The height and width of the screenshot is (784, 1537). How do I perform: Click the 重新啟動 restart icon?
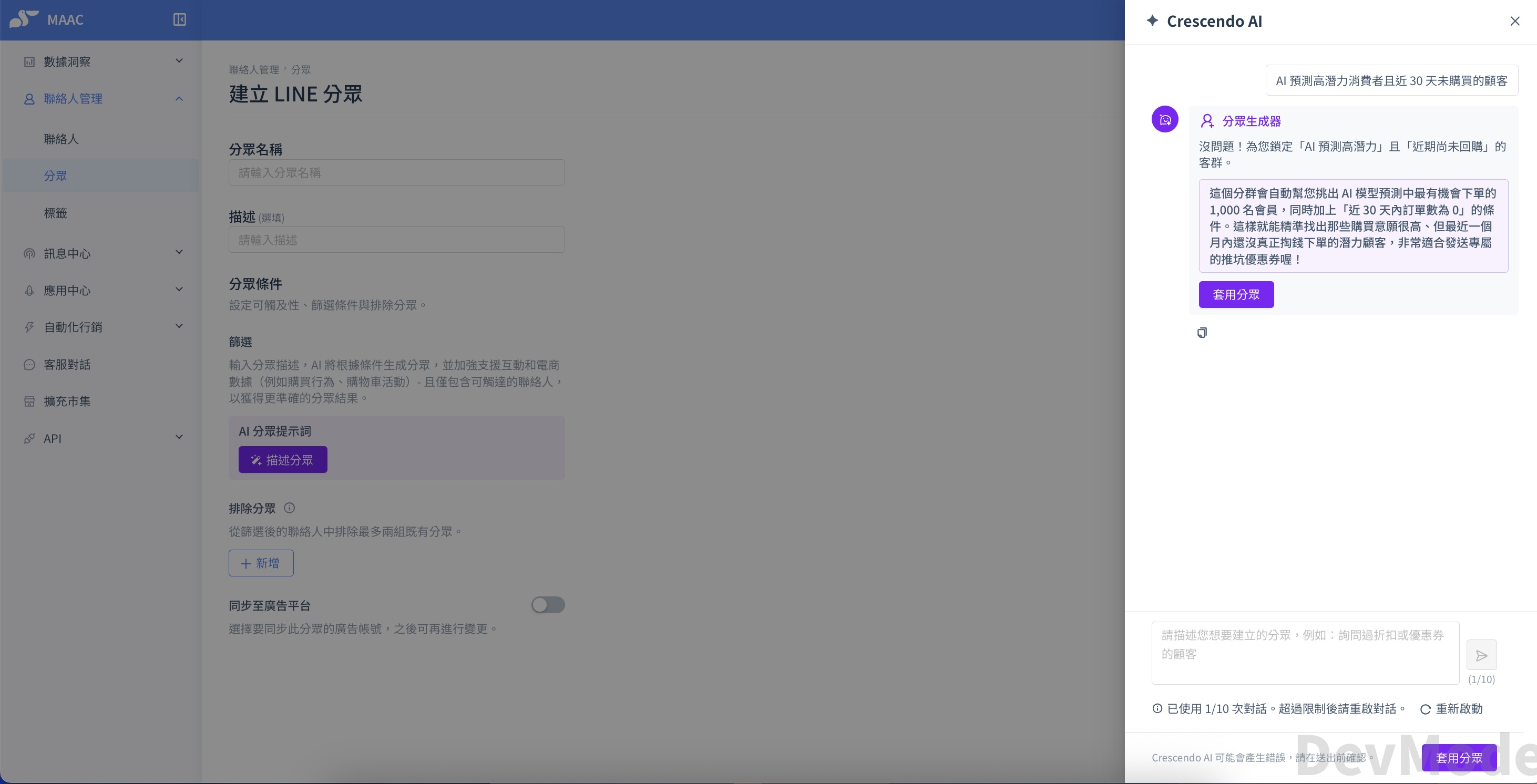(1426, 709)
